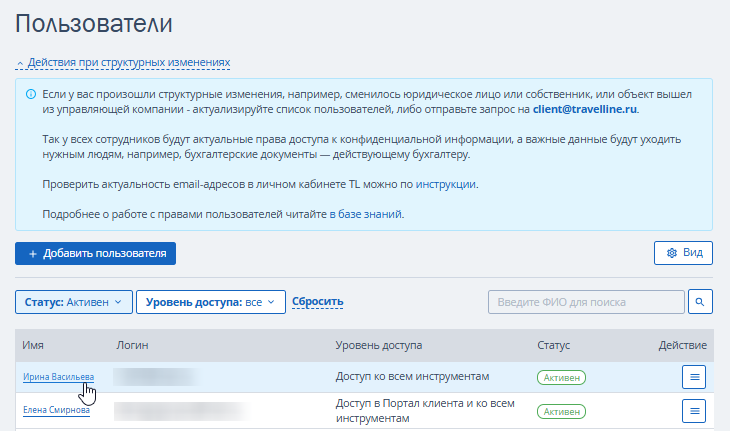Open the 'Вид' view settings button
Screen dimensions: 730x431
pyautogui.click(x=683, y=253)
